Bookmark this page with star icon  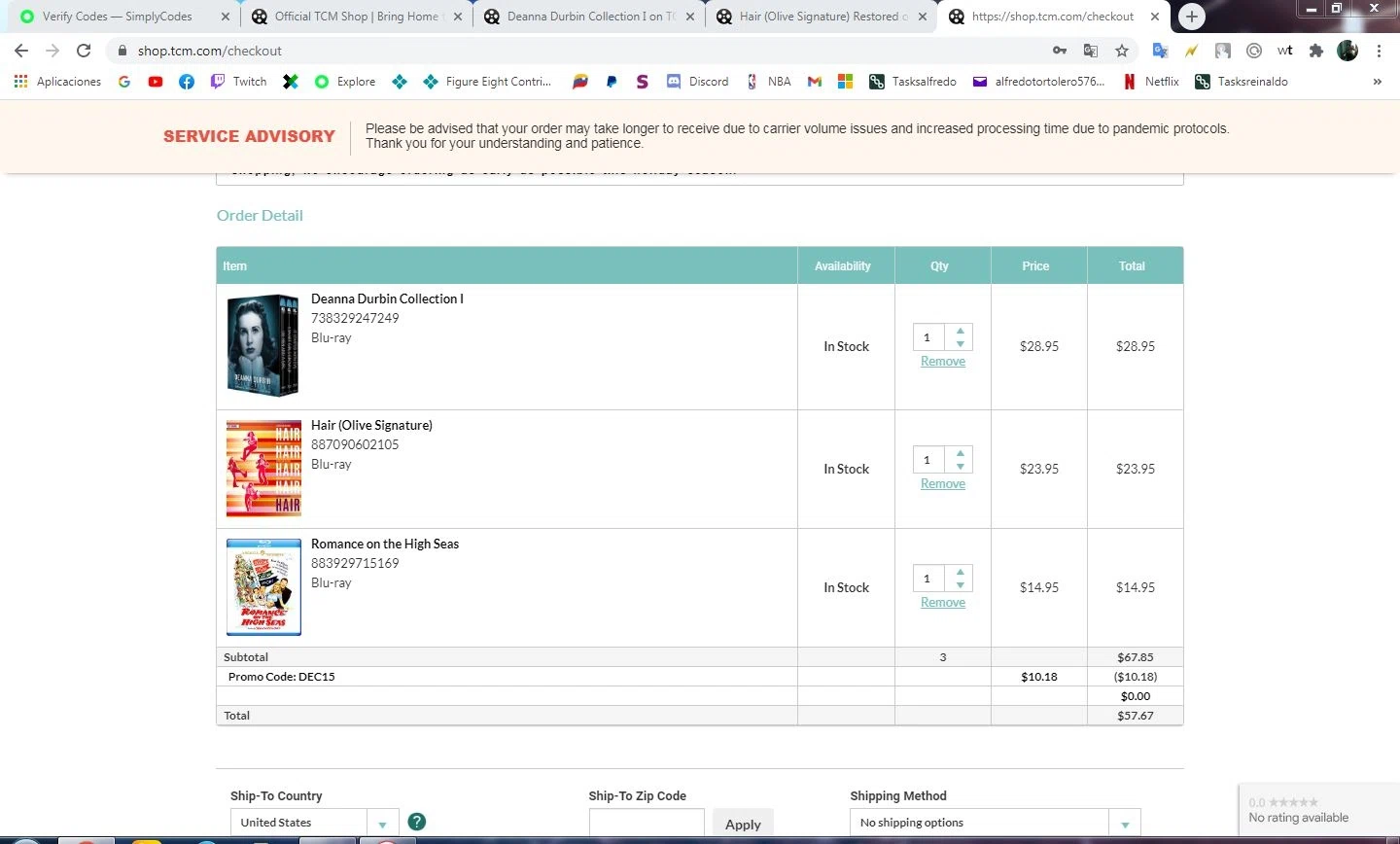click(1122, 51)
